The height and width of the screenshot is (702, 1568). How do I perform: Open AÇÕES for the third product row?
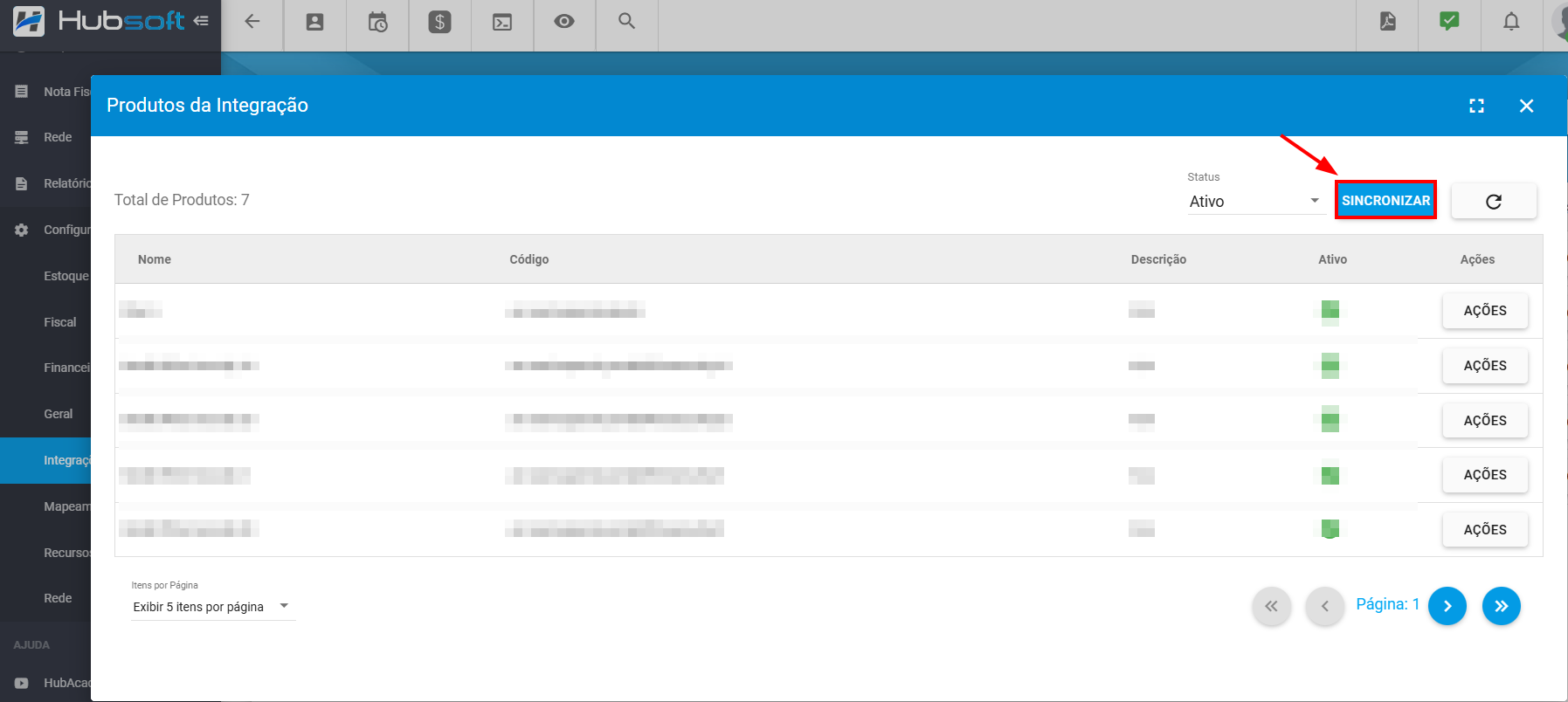point(1485,420)
